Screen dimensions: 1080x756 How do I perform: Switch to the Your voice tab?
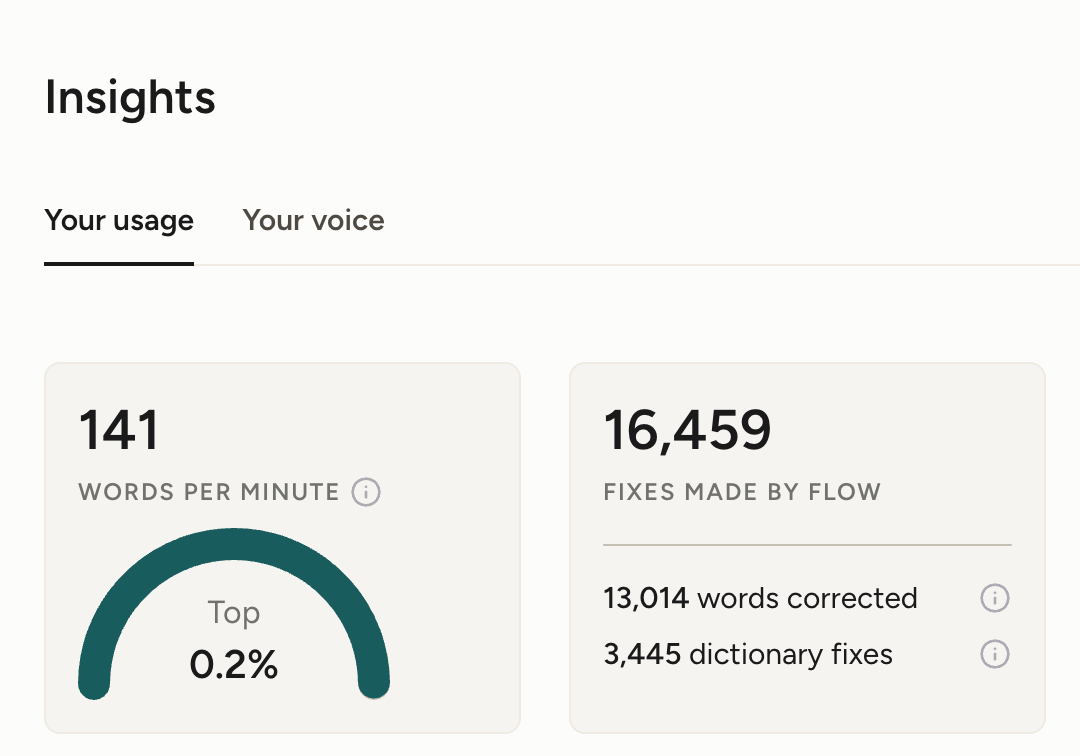pos(313,220)
